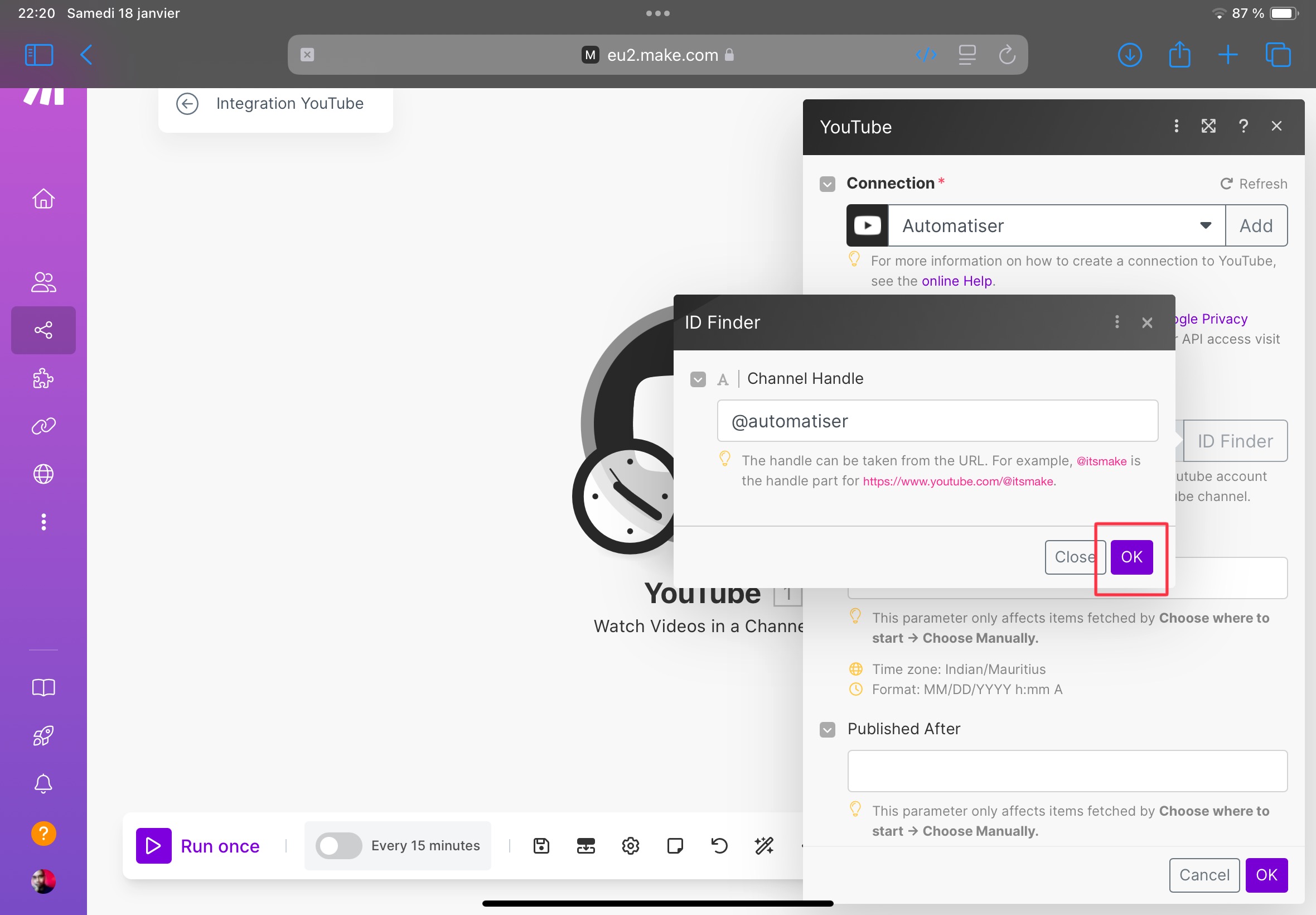Click the save scenario floppy disk icon
This screenshot has width=1316, height=915.
540,845
